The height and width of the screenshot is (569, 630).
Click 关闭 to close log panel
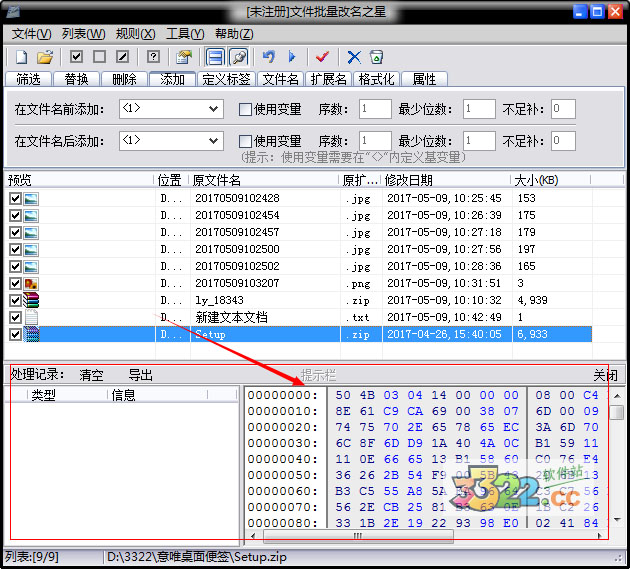click(605, 375)
